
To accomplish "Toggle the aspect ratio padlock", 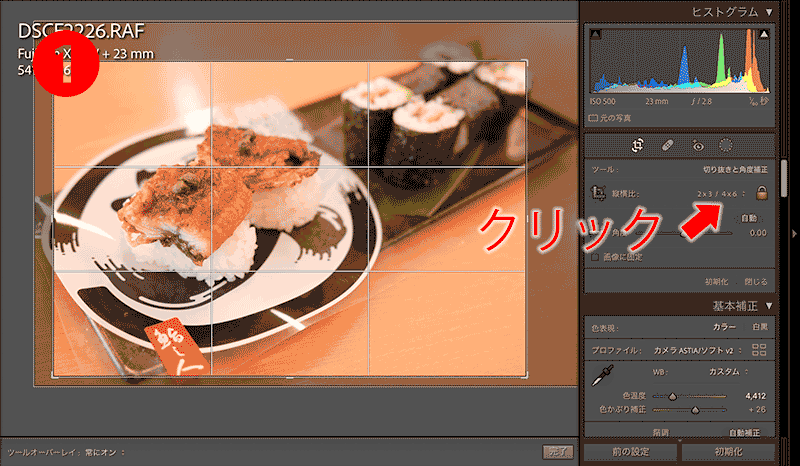I will click(x=762, y=192).
